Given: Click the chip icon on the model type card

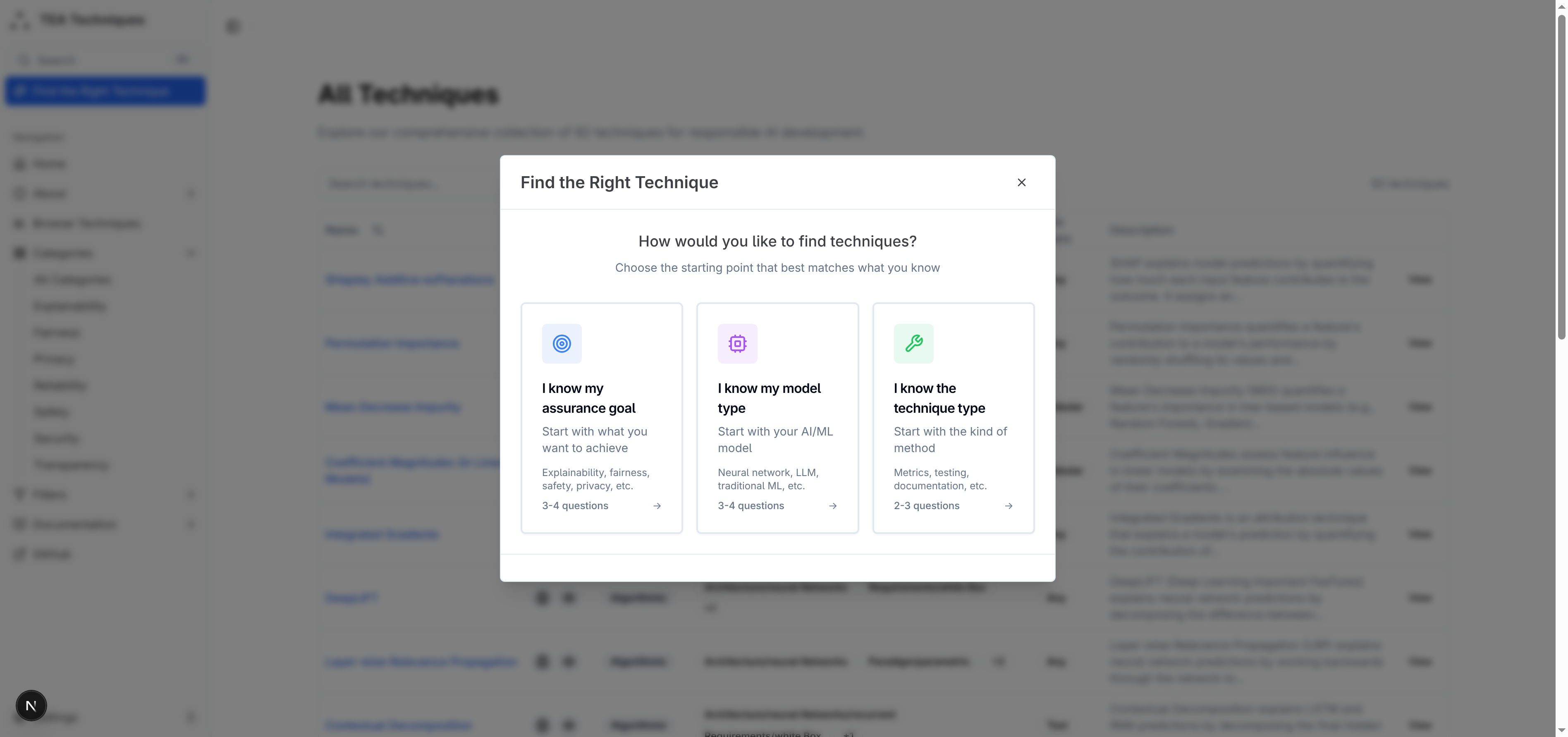Looking at the screenshot, I should click(738, 343).
